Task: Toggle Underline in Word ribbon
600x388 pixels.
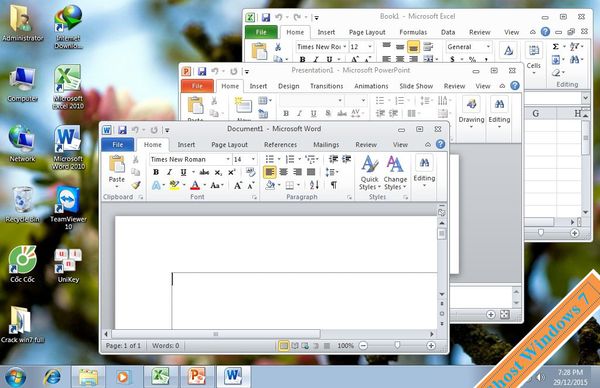Action: tap(184, 172)
